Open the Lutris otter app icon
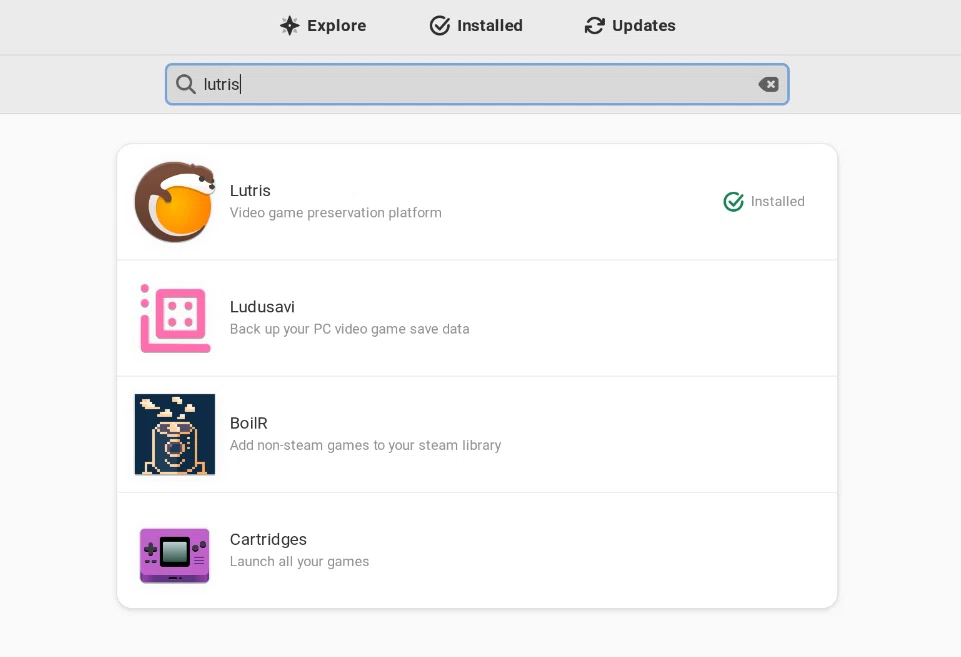The image size is (961, 657). pyautogui.click(x=175, y=202)
